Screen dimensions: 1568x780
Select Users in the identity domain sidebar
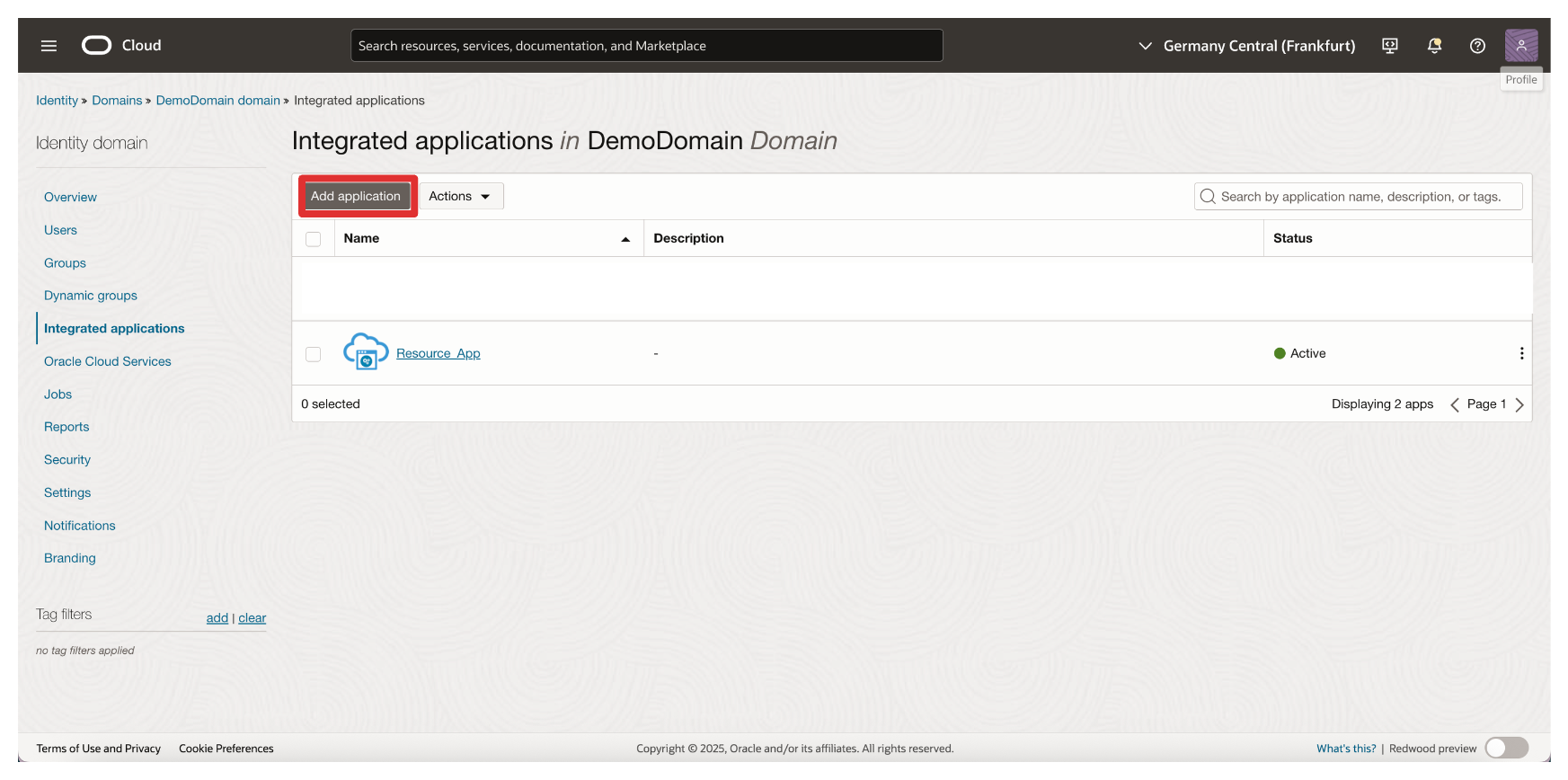pos(60,230)
